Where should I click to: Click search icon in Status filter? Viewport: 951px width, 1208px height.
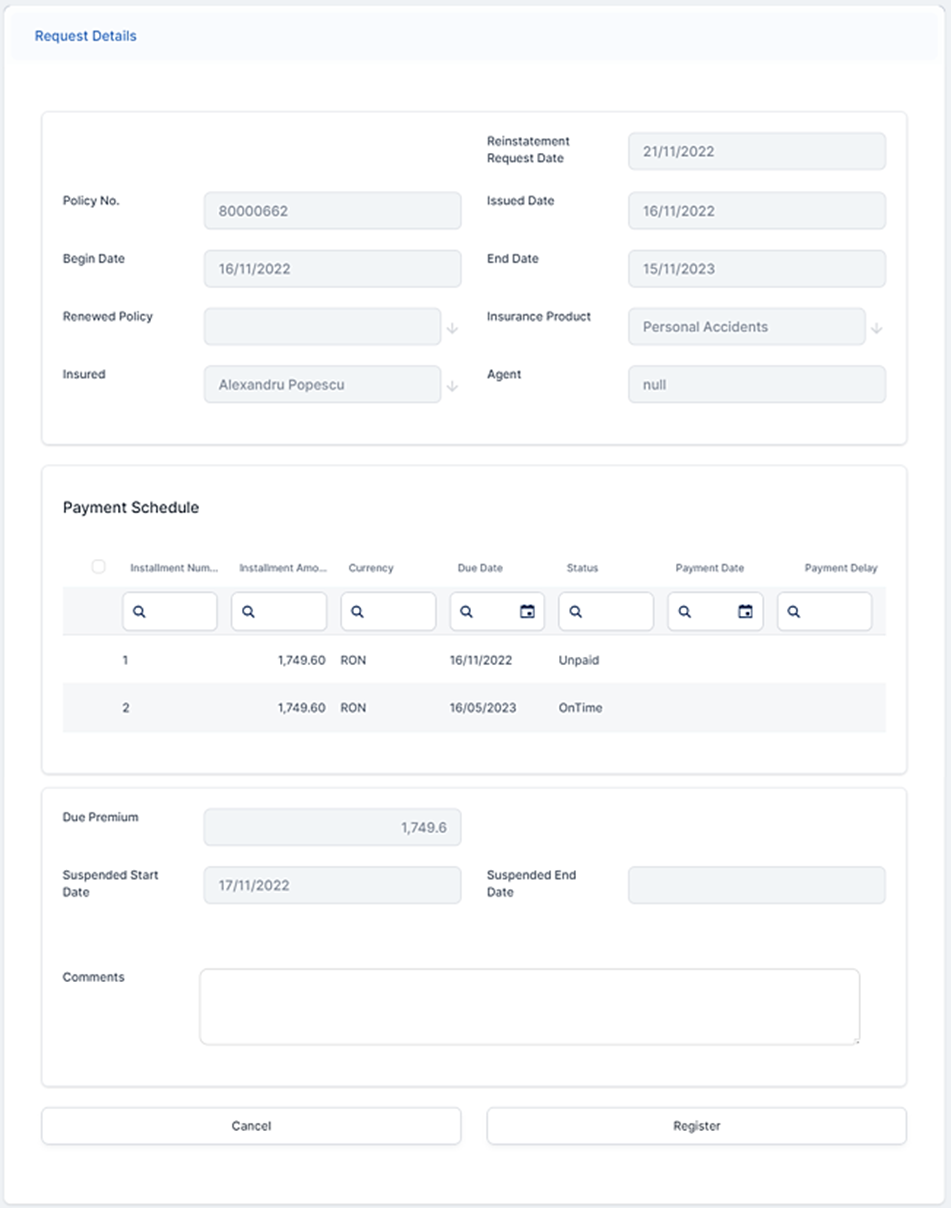point(575,612)
